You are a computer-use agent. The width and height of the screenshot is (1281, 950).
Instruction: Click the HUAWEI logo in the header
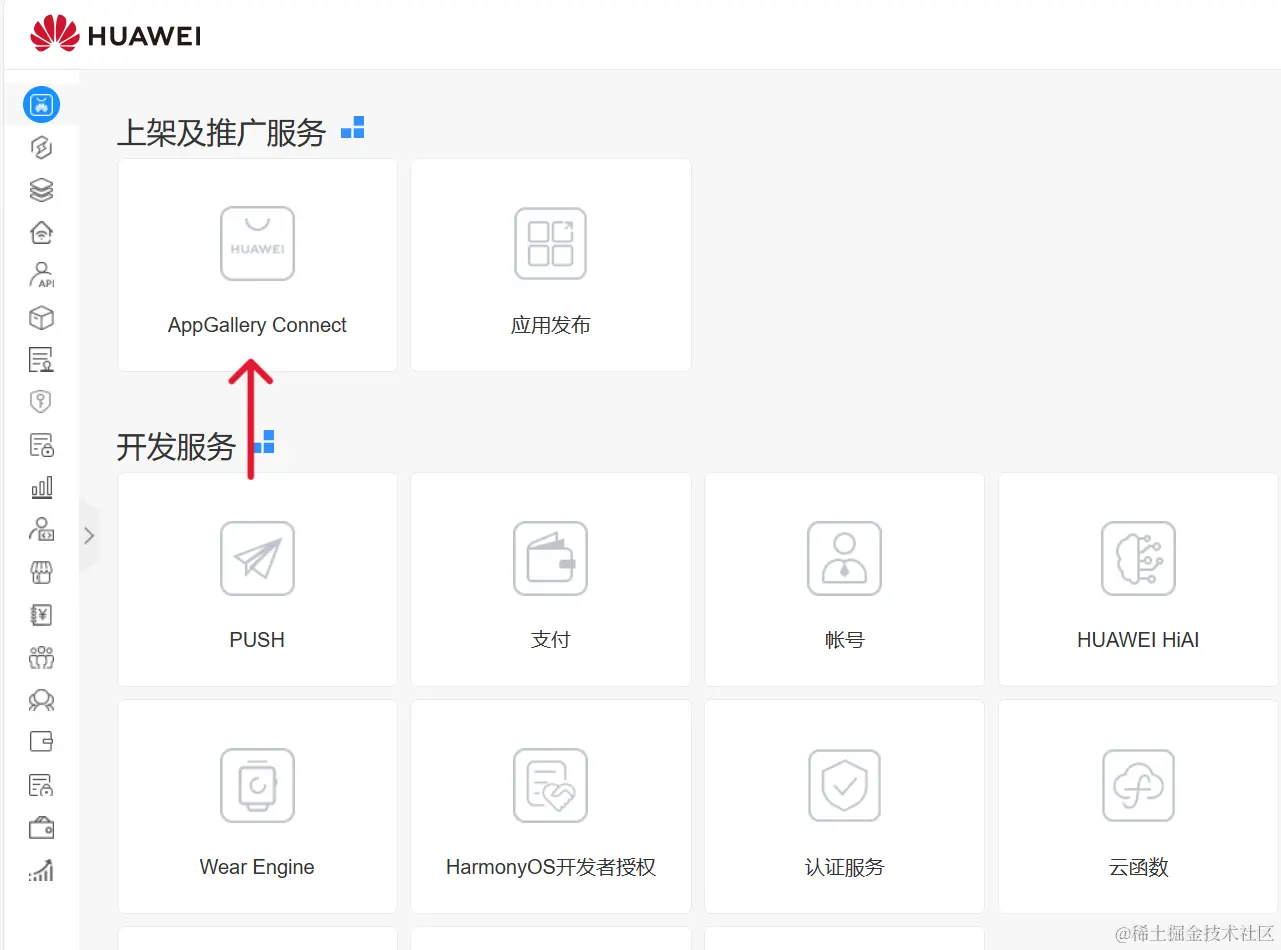116,36
